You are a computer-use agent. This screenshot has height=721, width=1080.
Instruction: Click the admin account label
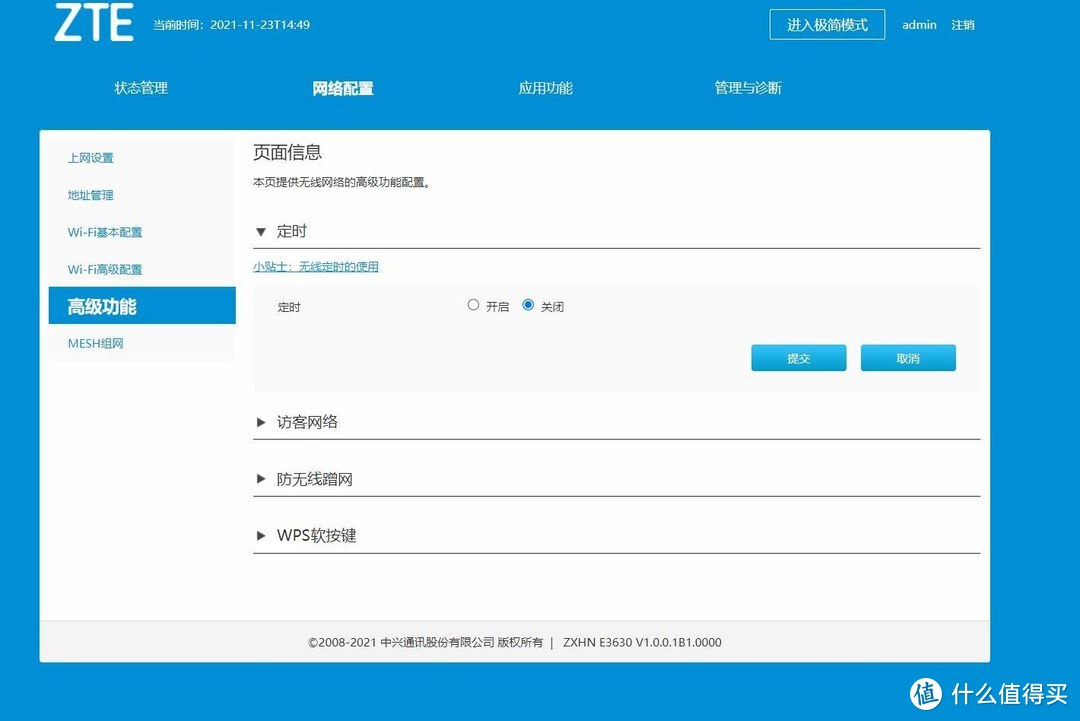(x=918, y=24)
